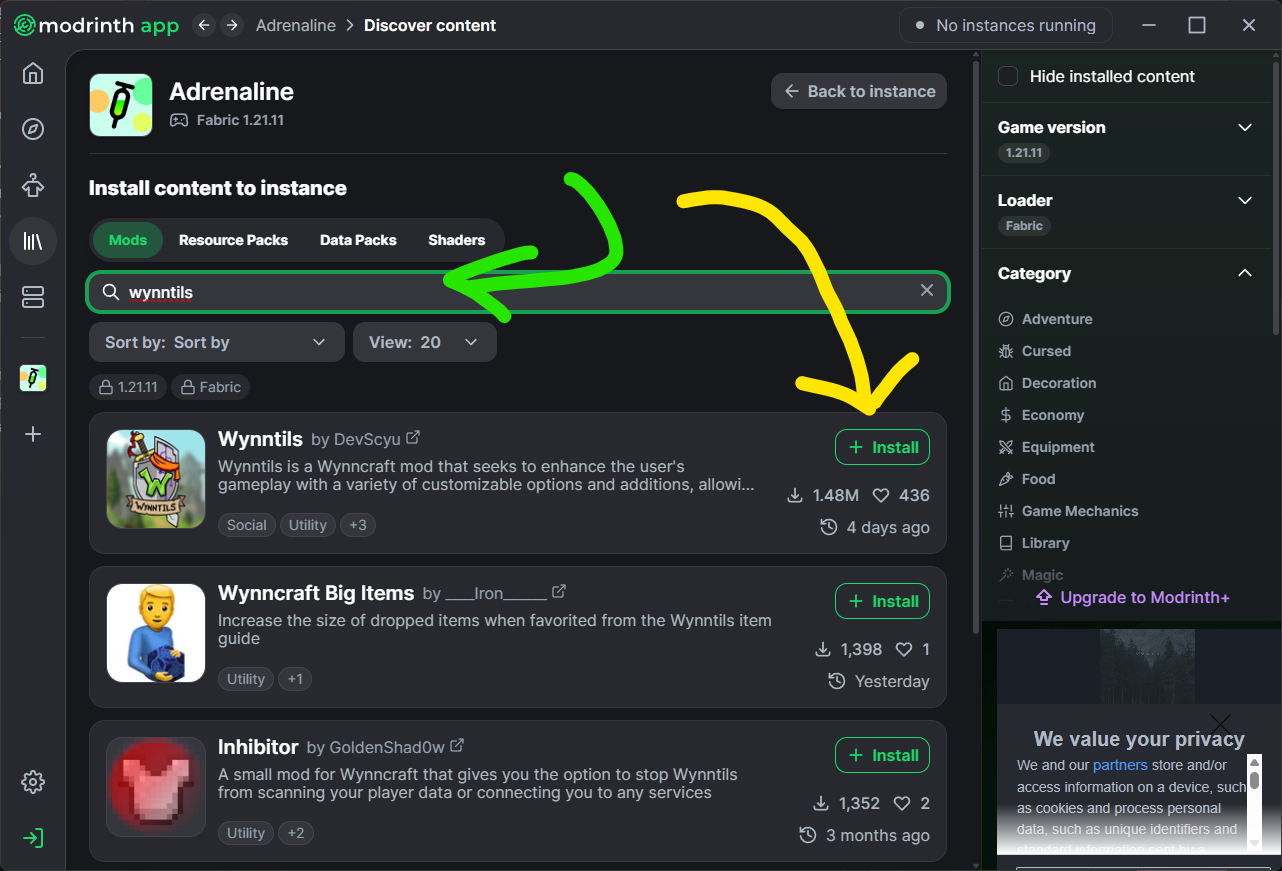
Task: Filter by Magic category
Action: click(x=1031, y=575)
